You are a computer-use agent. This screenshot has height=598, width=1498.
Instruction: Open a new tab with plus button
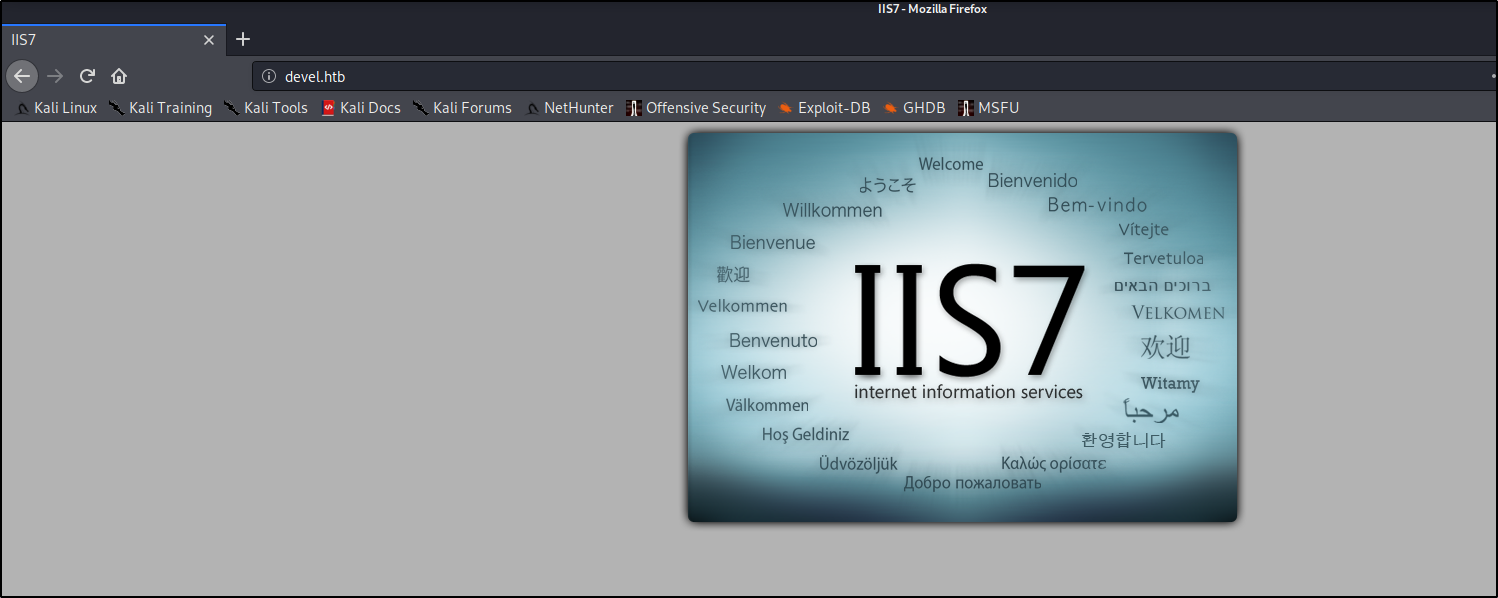[243, 40]
